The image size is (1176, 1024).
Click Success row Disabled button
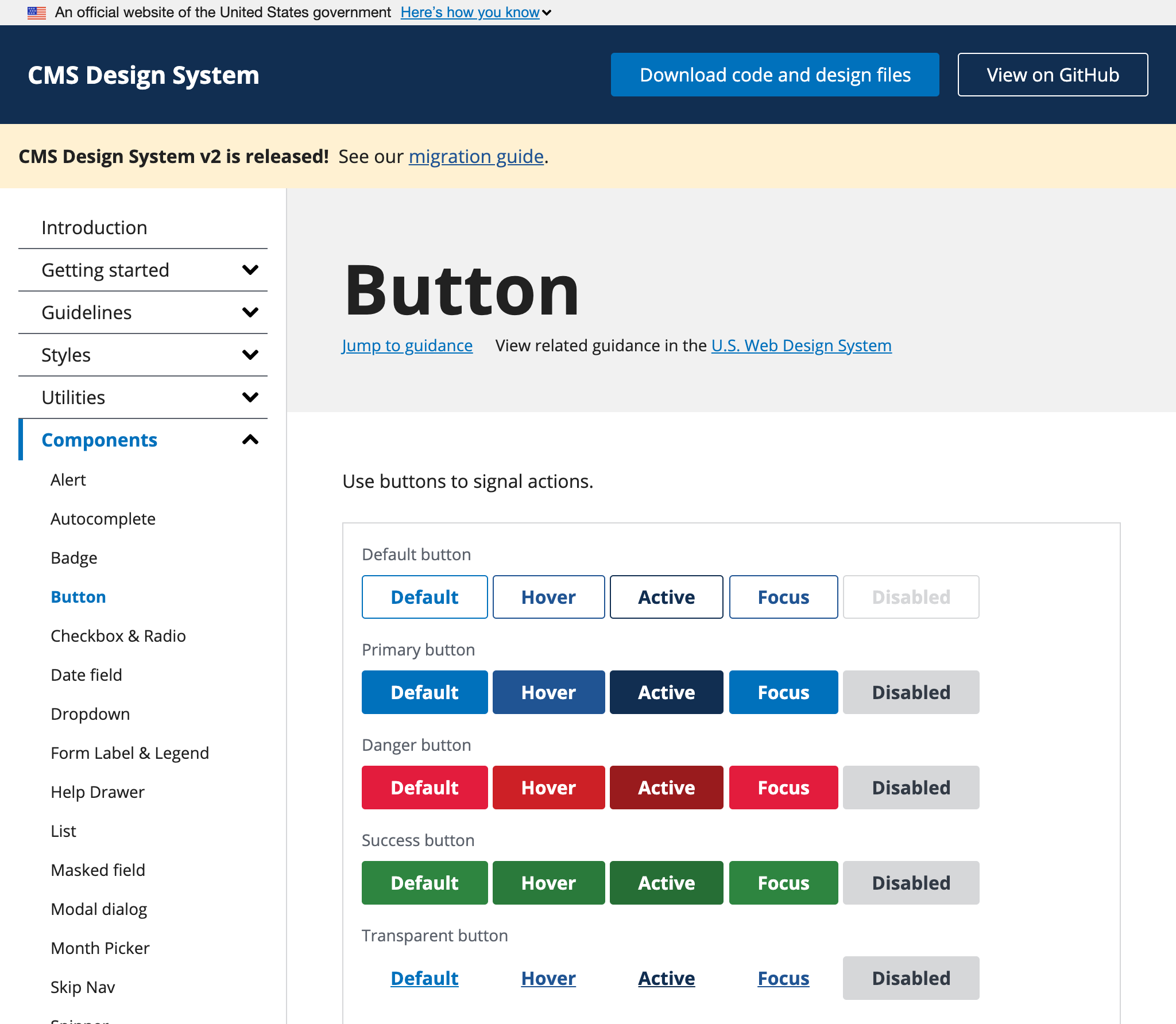(x=911, y=883)
